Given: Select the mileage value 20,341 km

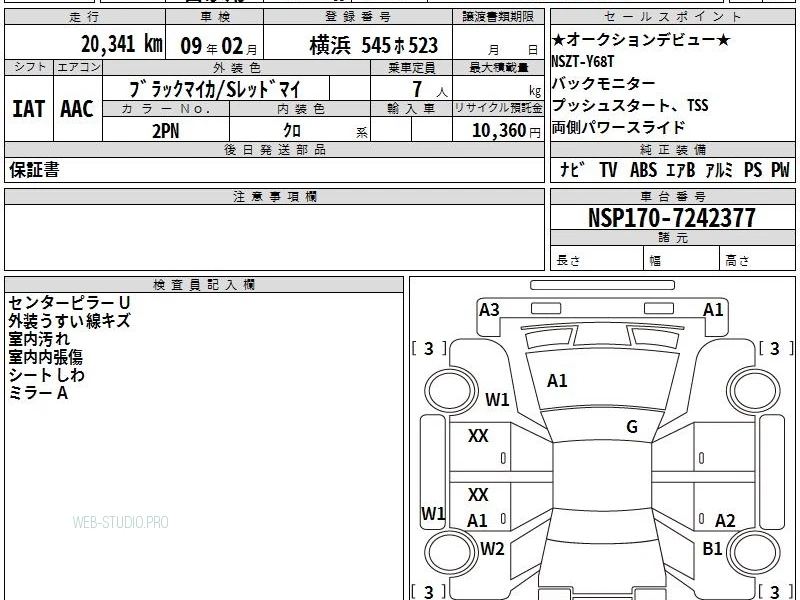Looking at the screenshot, I should pos(121,44).
